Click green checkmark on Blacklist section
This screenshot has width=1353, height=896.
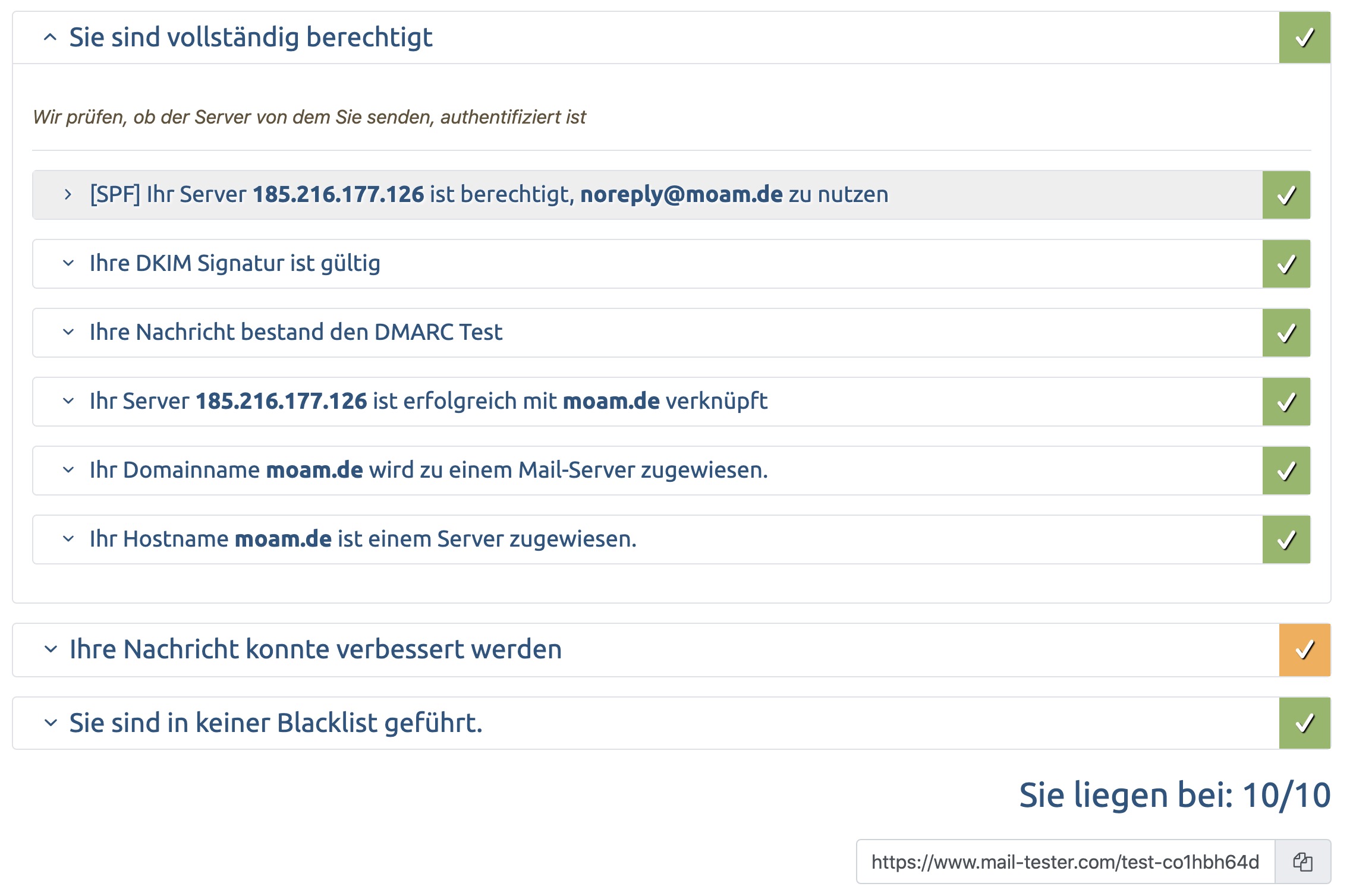[x=1304, y=723]
